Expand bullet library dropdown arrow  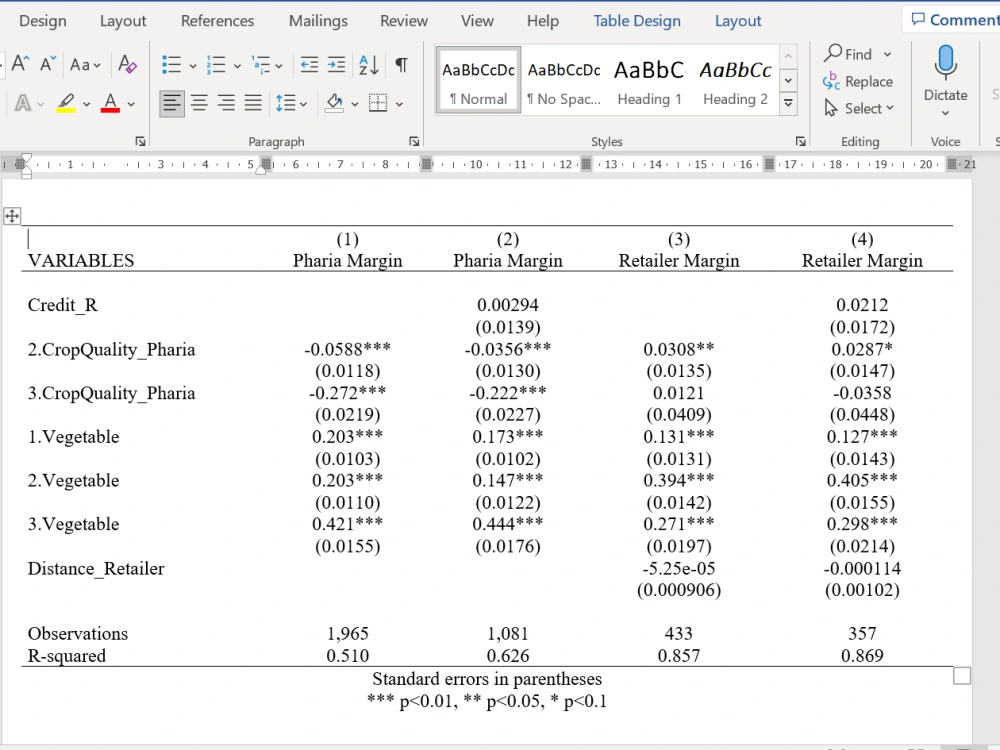pyautogui.click(x=193, y=66)
